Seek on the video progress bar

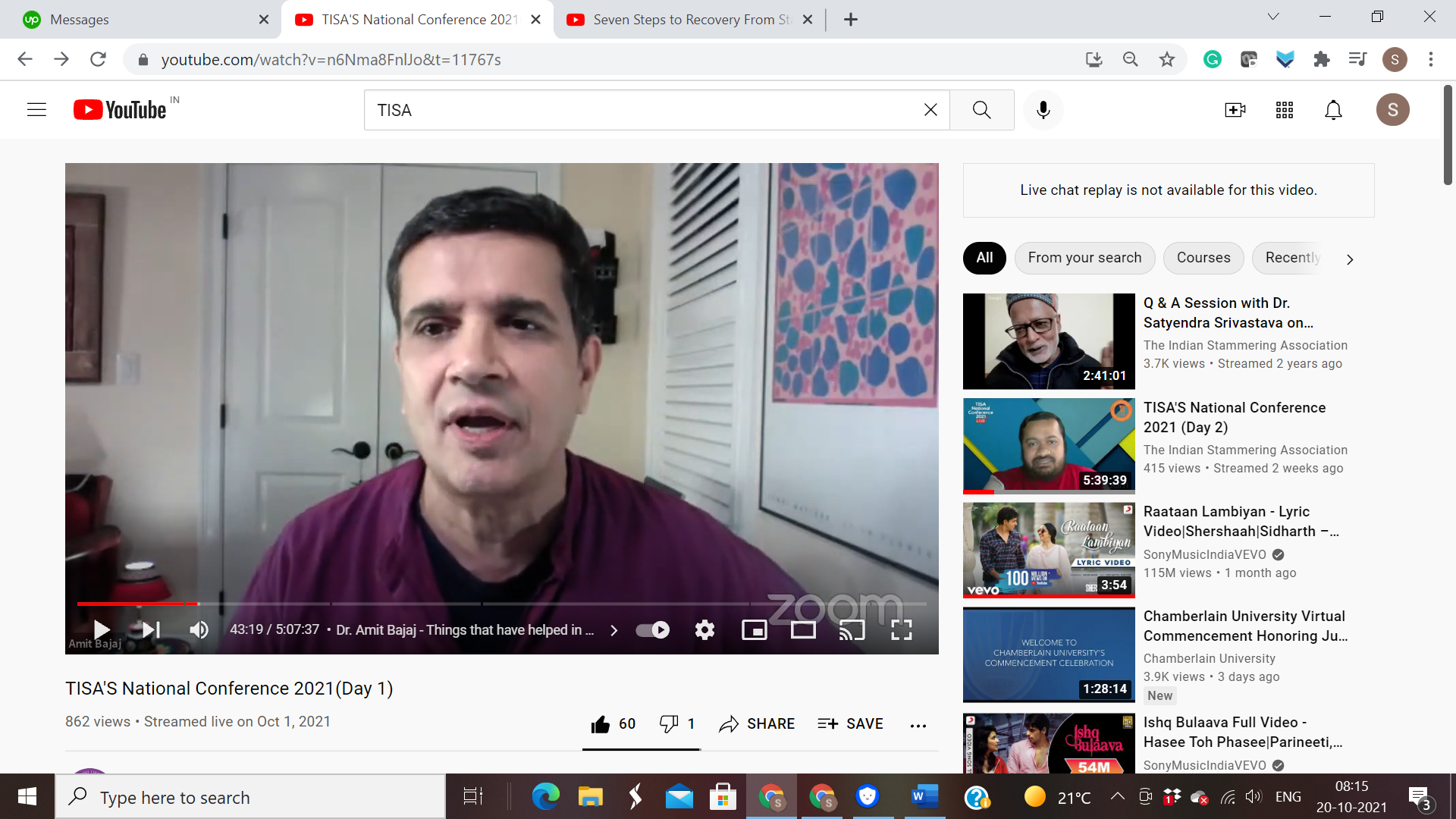(501, 604)
